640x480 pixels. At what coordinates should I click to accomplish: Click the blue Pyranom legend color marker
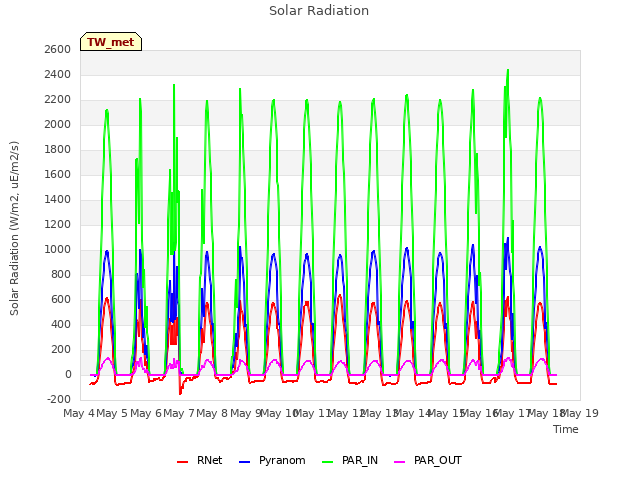click(x=244, y=462)
